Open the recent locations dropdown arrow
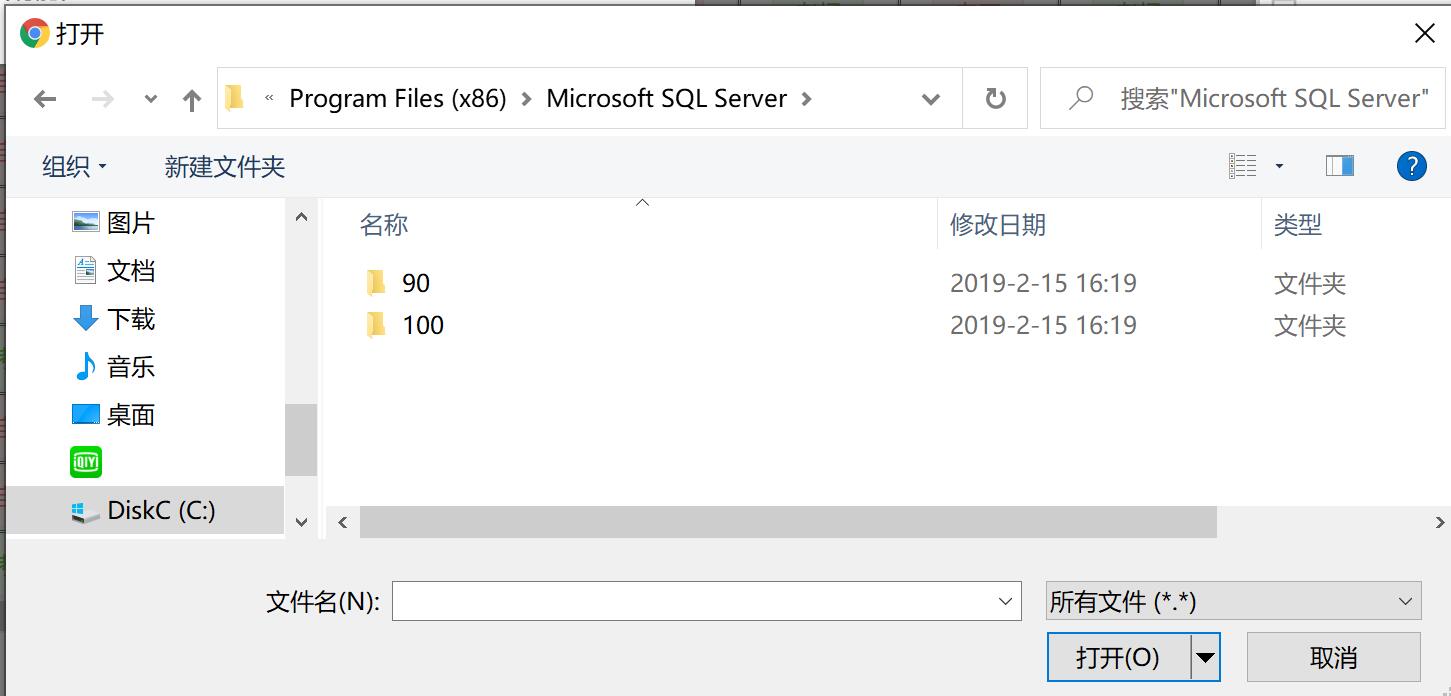Image resolution: width=1451 pixels, height=696 pixels. pyautogui.click(x=151, y=99)
